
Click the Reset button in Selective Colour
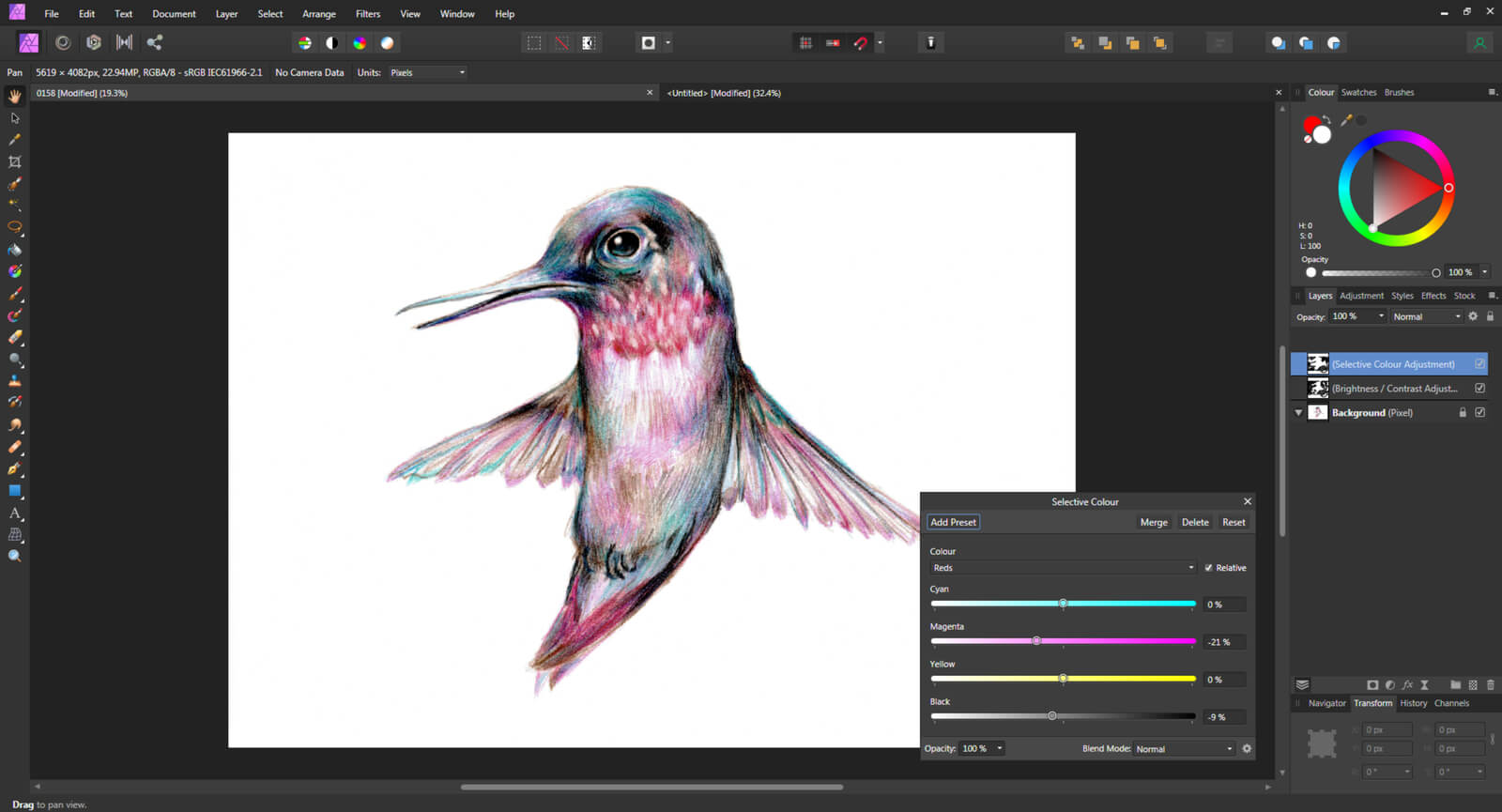point(1234,523)
